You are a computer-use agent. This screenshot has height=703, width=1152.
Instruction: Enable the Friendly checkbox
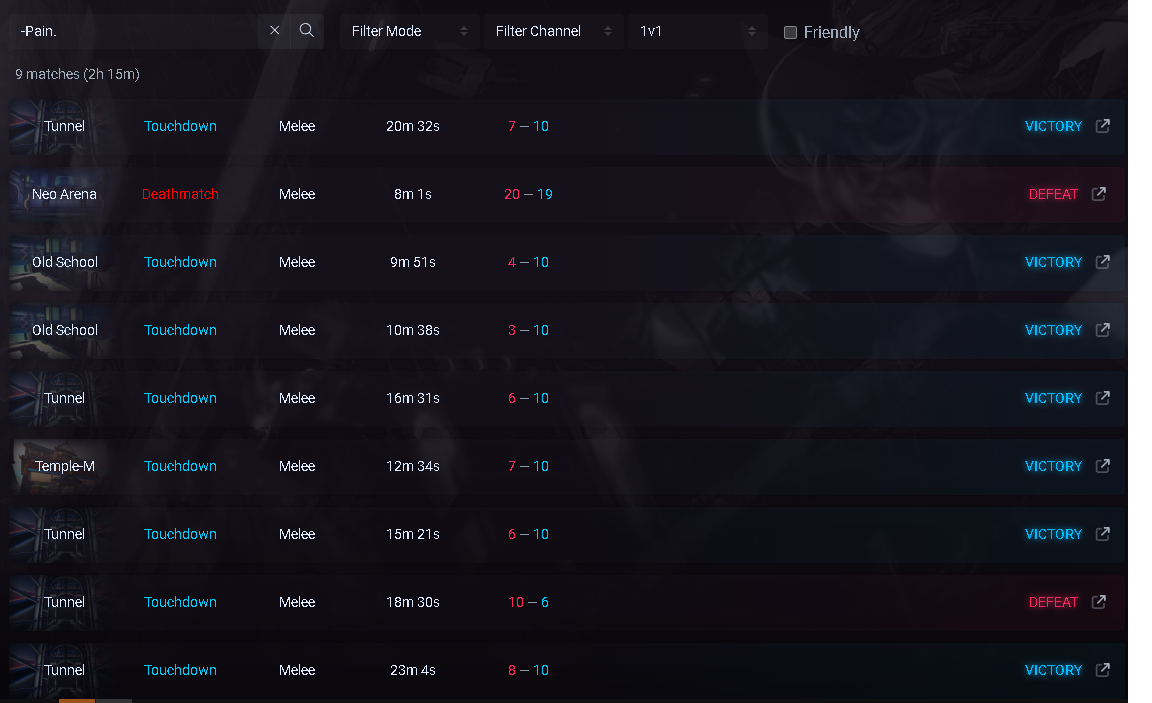[790, 32]
